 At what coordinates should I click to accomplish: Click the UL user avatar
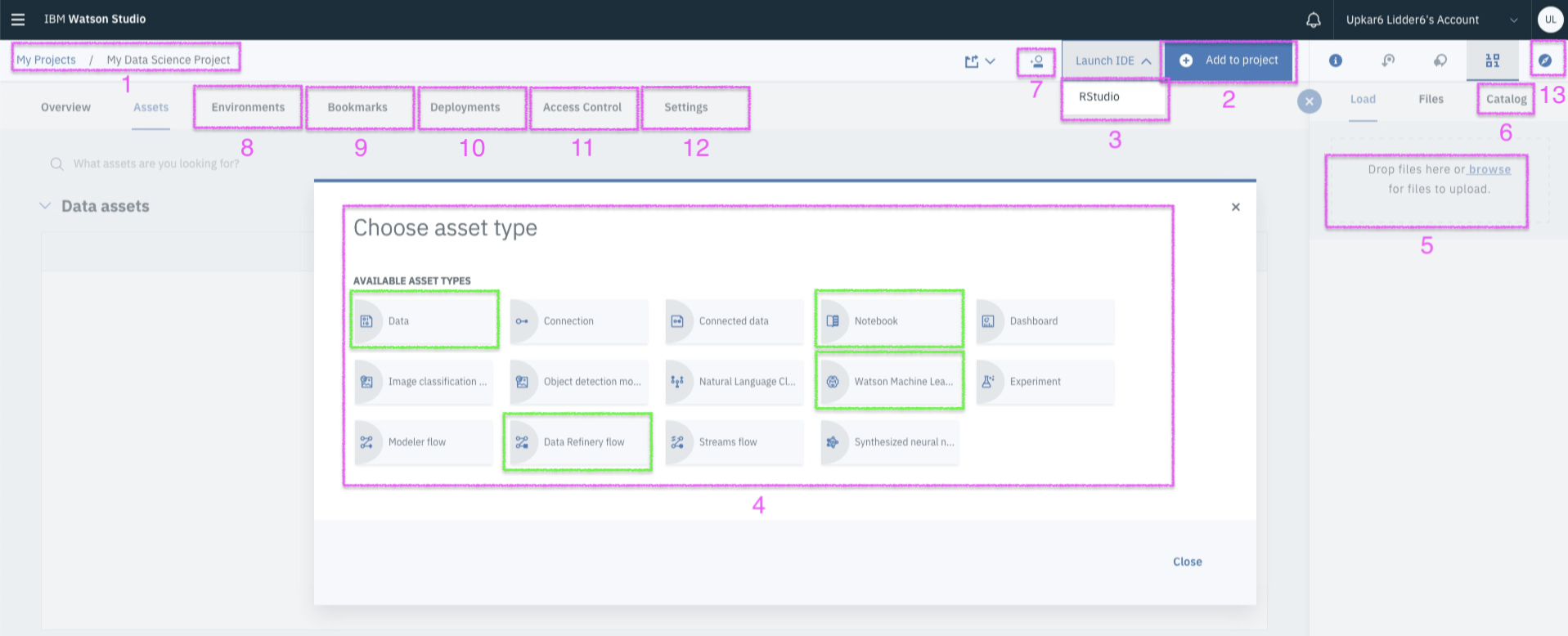(x=1550, y=20)
